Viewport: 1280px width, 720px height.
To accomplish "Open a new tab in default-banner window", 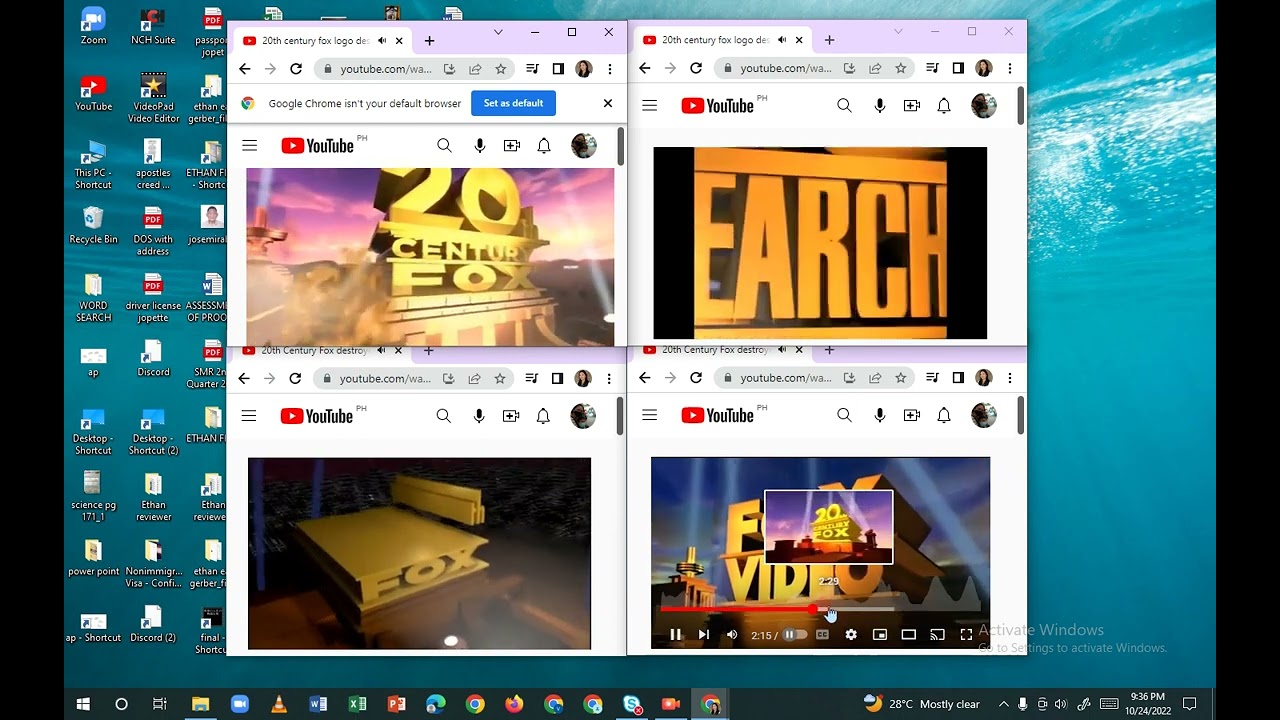I will point(429,40).
